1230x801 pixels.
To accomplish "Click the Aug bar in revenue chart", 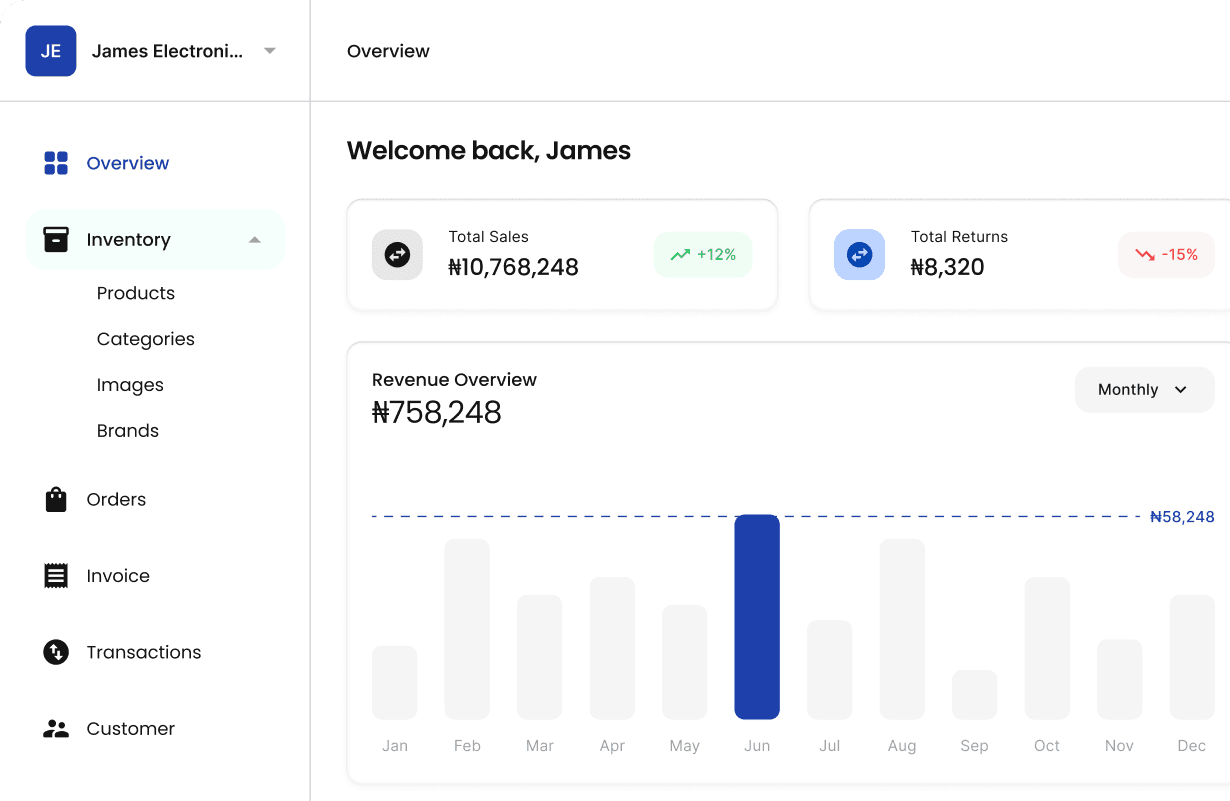I will [x=902, y=629].
